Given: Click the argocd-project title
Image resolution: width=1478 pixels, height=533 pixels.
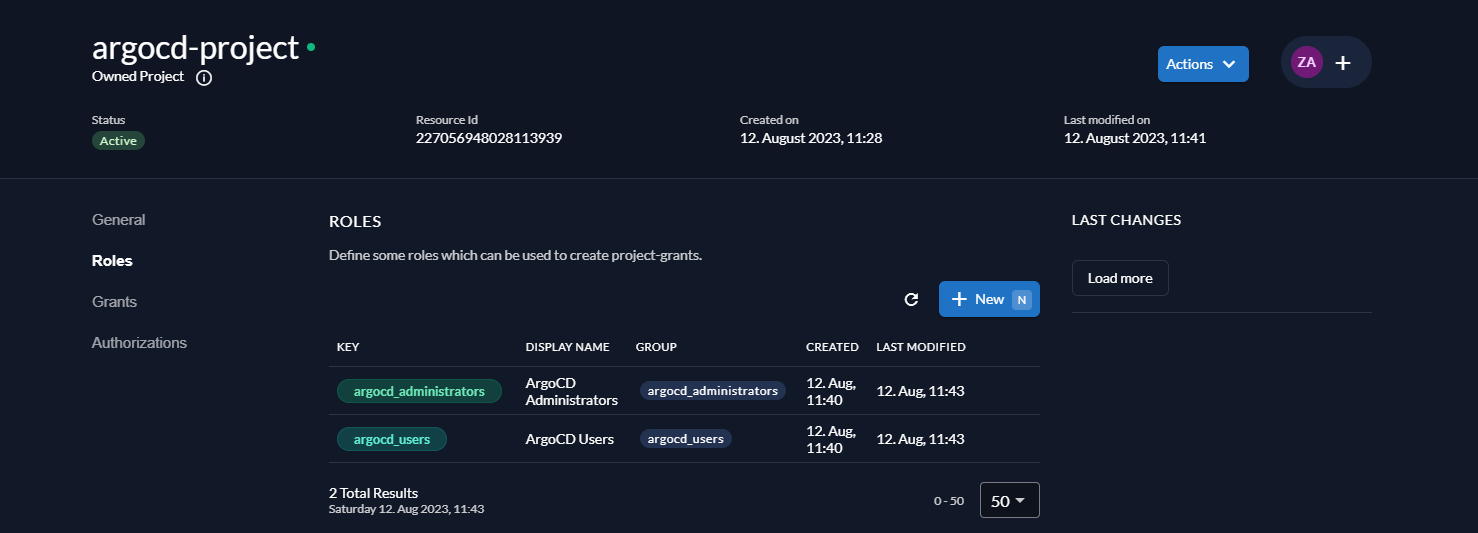Looking at the screenshot, I should (195, 47).
